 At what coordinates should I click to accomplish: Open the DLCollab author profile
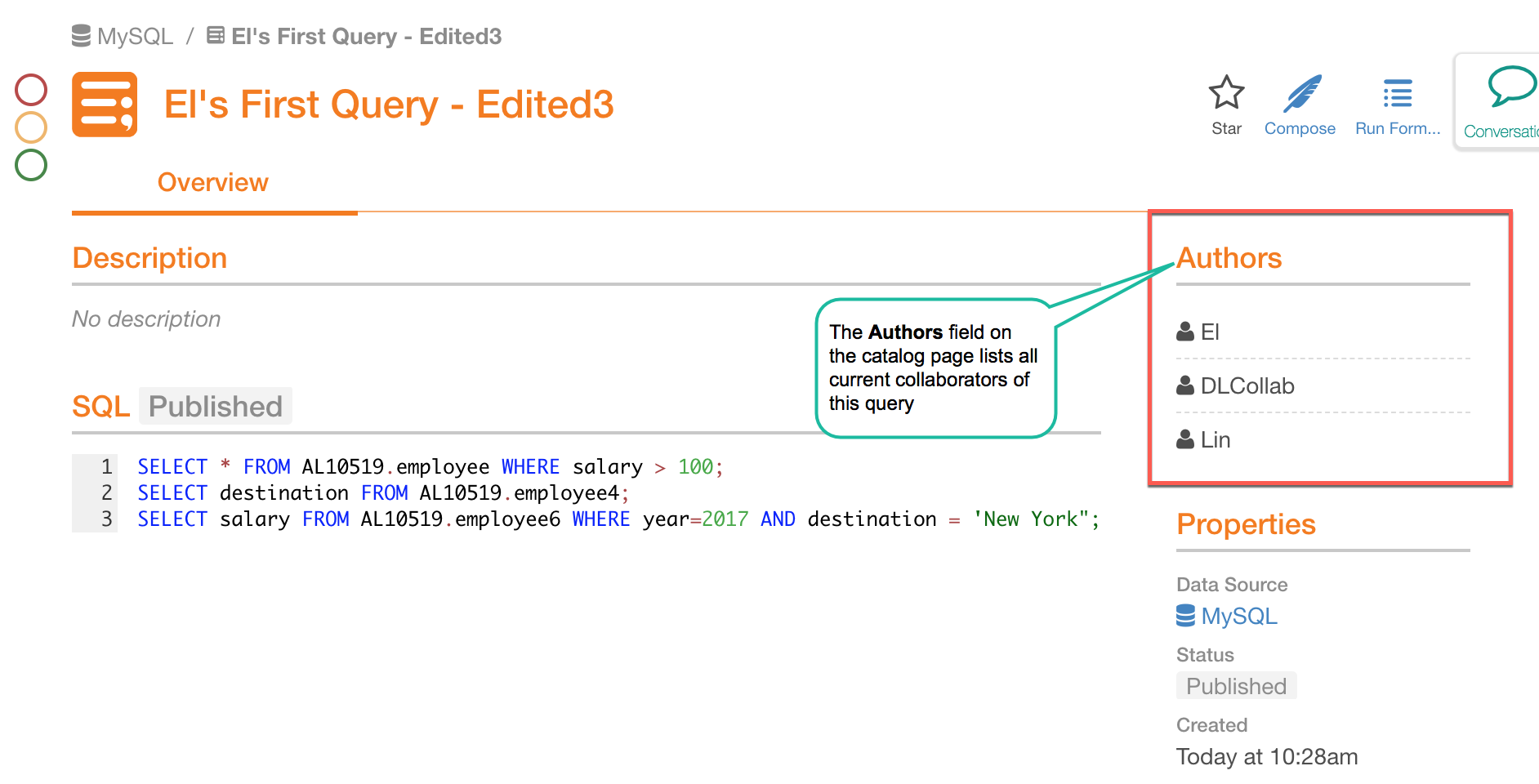tap(1247, 385)
